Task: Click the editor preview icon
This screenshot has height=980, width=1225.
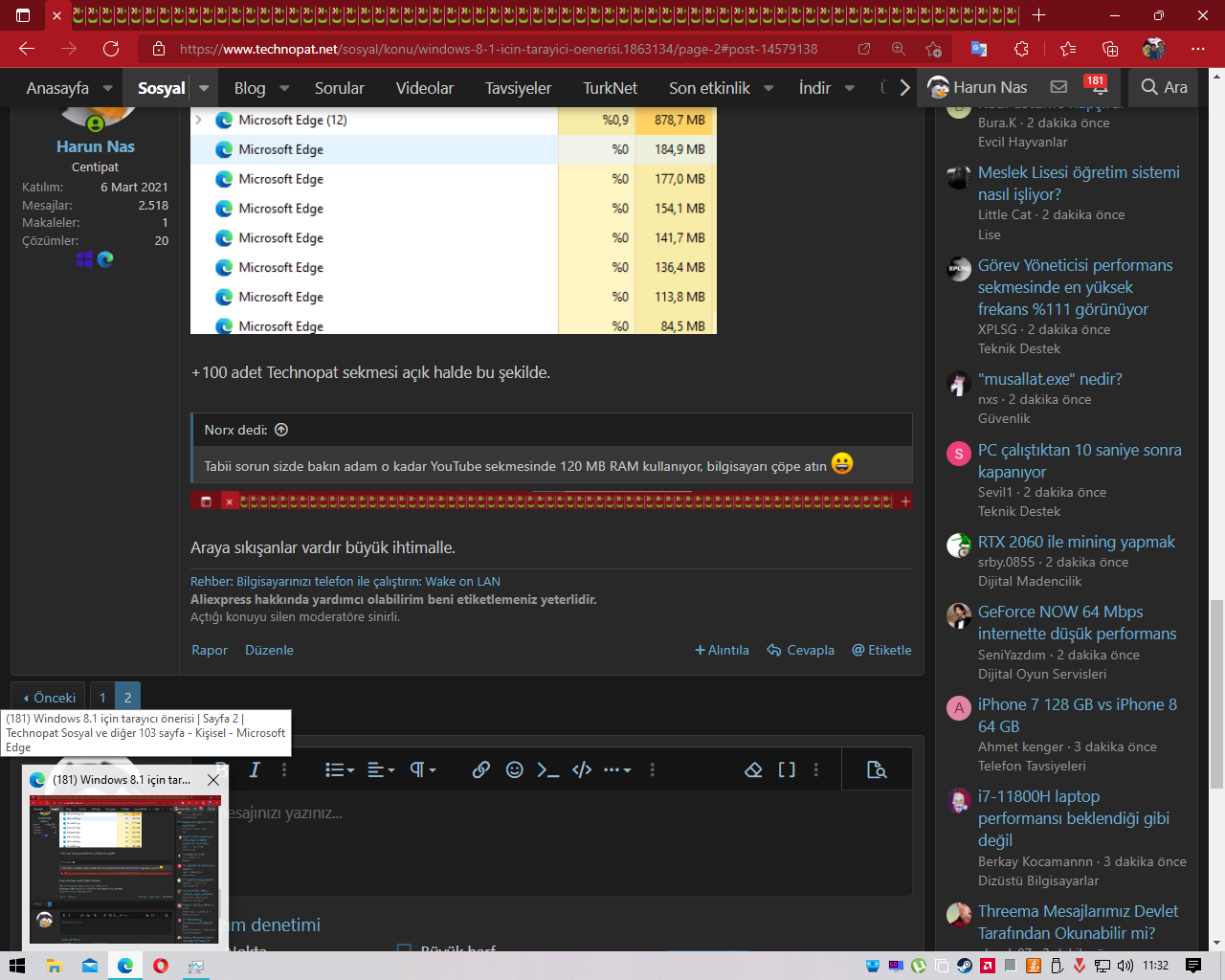Action: pyautogui.click(x=877, y=769)
